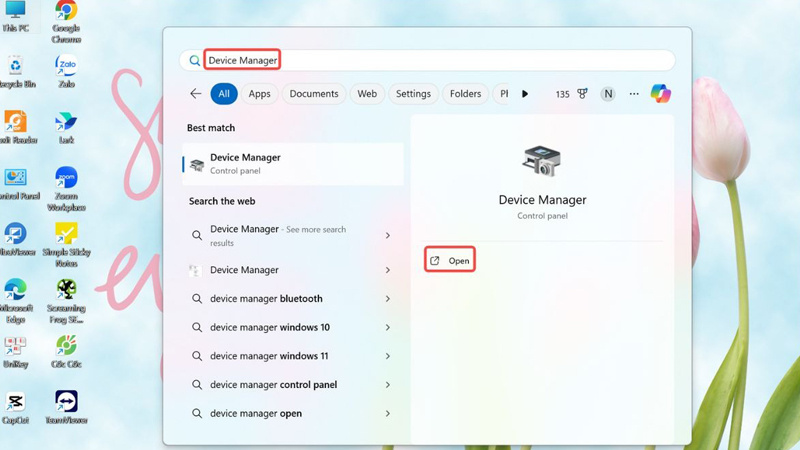The image size is (800, 450).
Task: Click the magnifier icon in search box
Action: pyautogui.click(x=194, y=61)
